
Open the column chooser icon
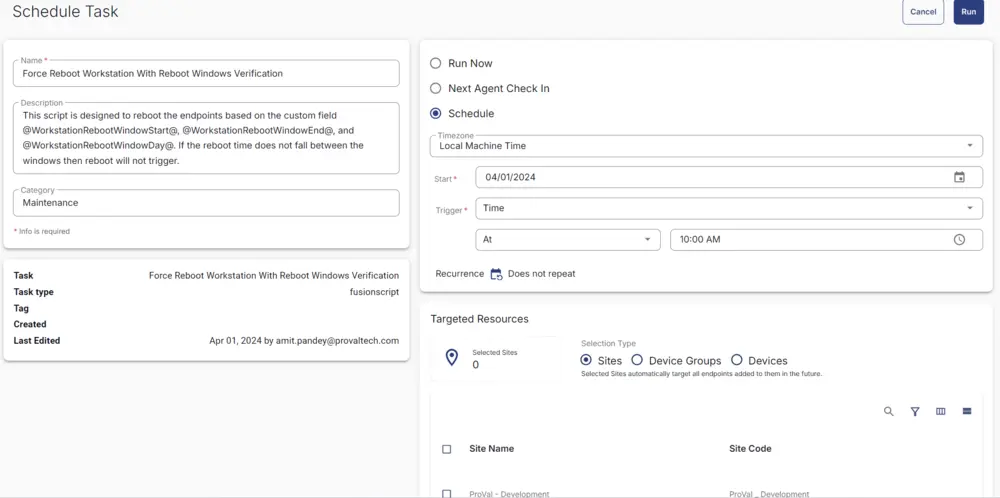click(x=941, y=411)
